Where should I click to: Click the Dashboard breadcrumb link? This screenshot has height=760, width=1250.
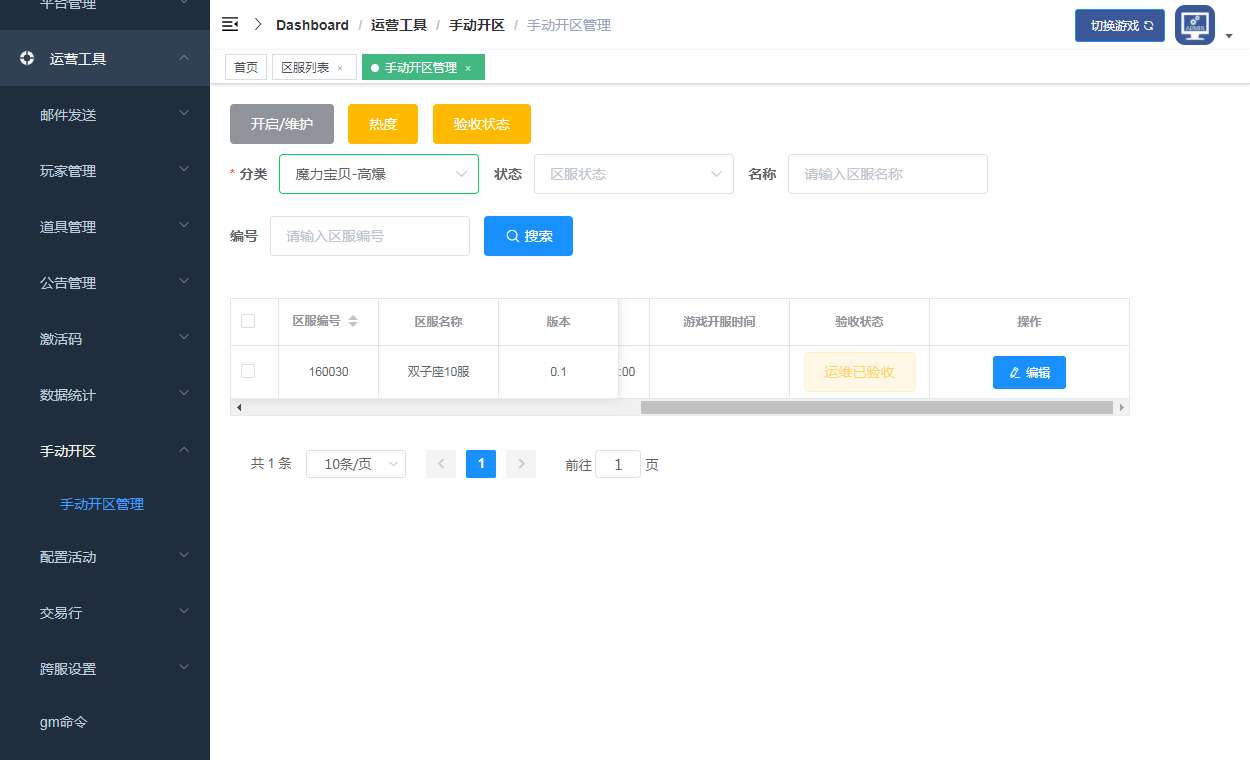click(x=311, y=24)
